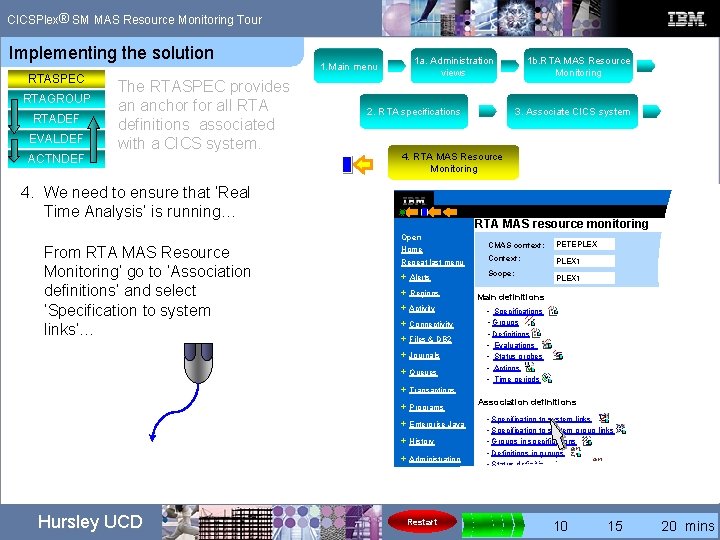Click the icon next to Time periods
Viewport: 720px width, 540px height.
tap(546, 378)
